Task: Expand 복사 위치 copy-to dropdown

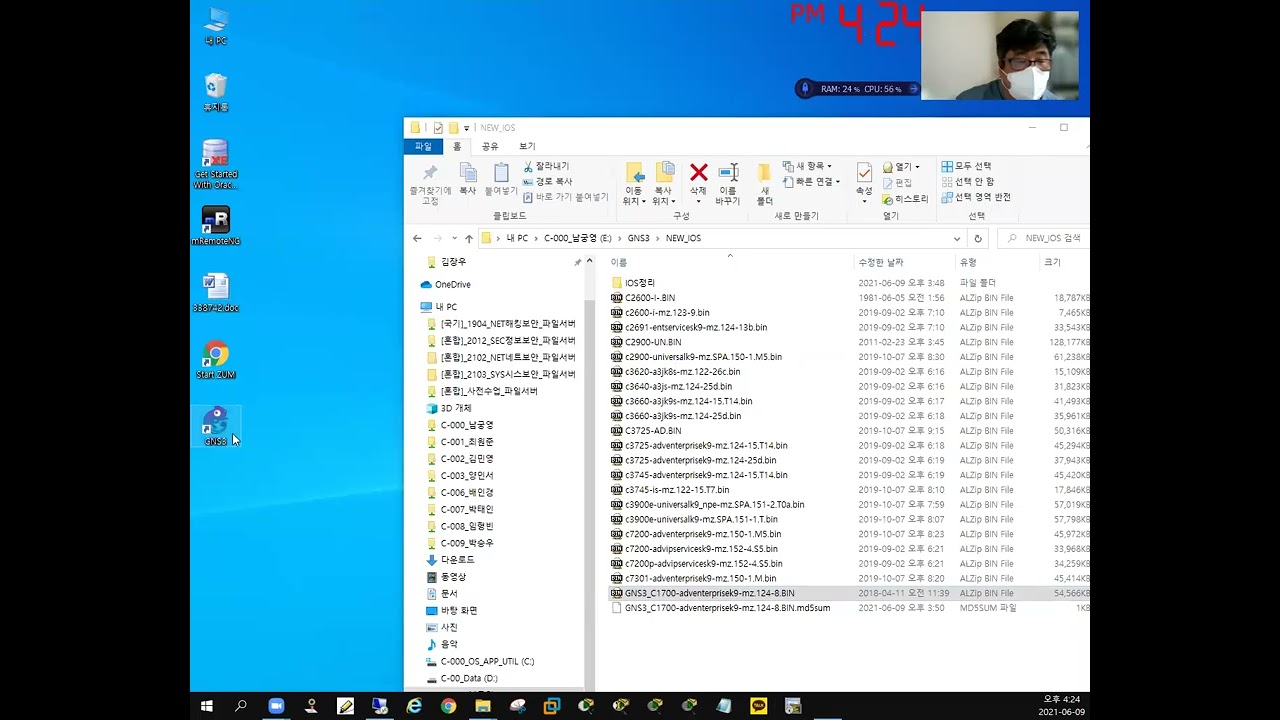Action: pos(664,195)
